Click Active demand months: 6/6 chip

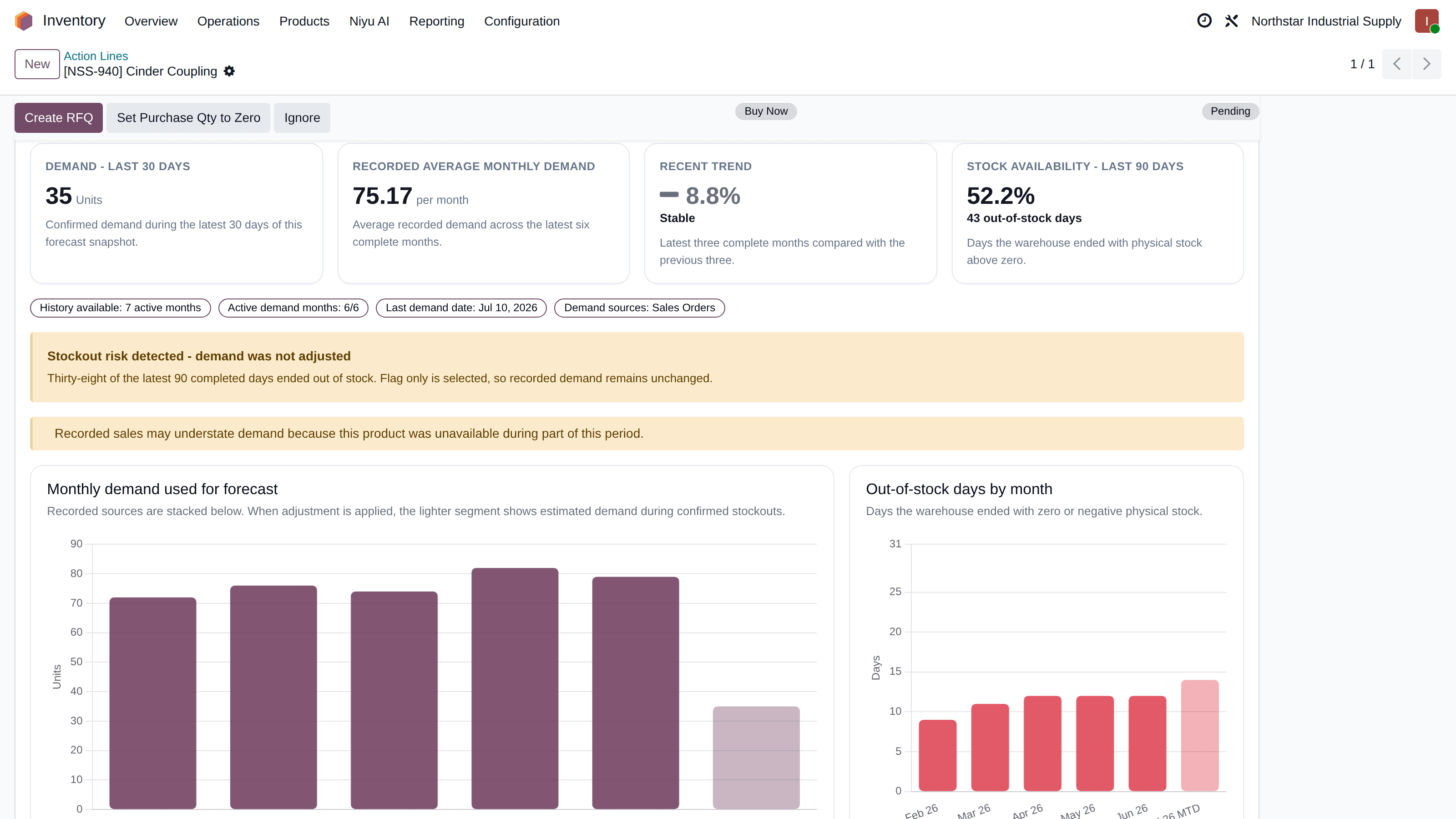coord(293,308)
